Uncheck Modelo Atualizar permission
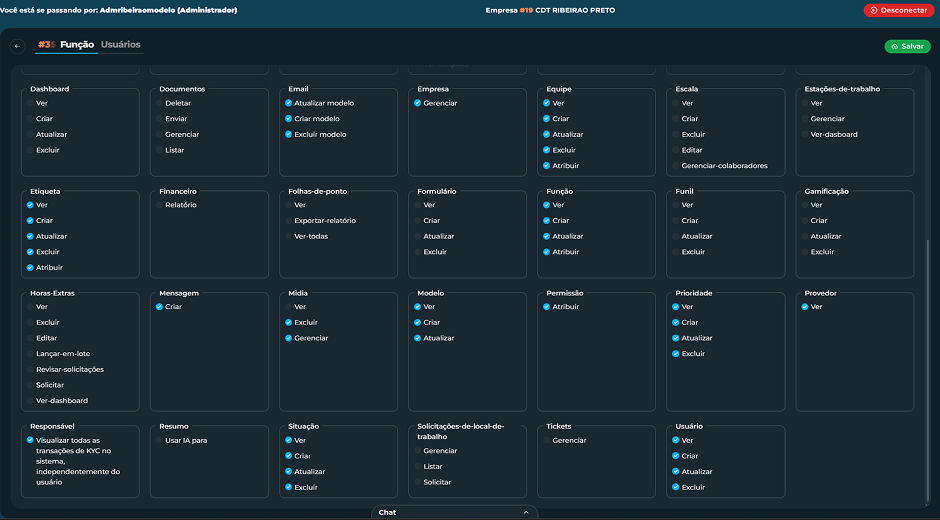The height and width of the screenshot is (520, 940). (417, 338)
